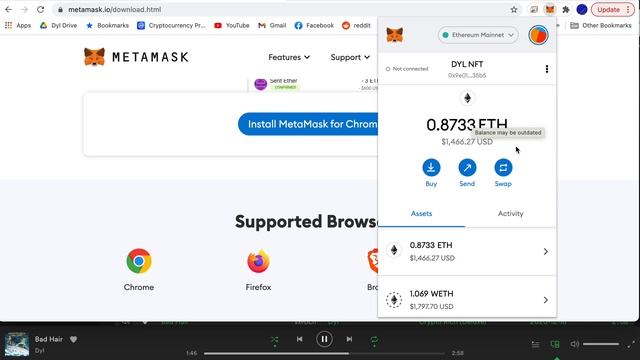Adjust the volume slider
Screen dimensions: 640x360
tap(601, 344)
